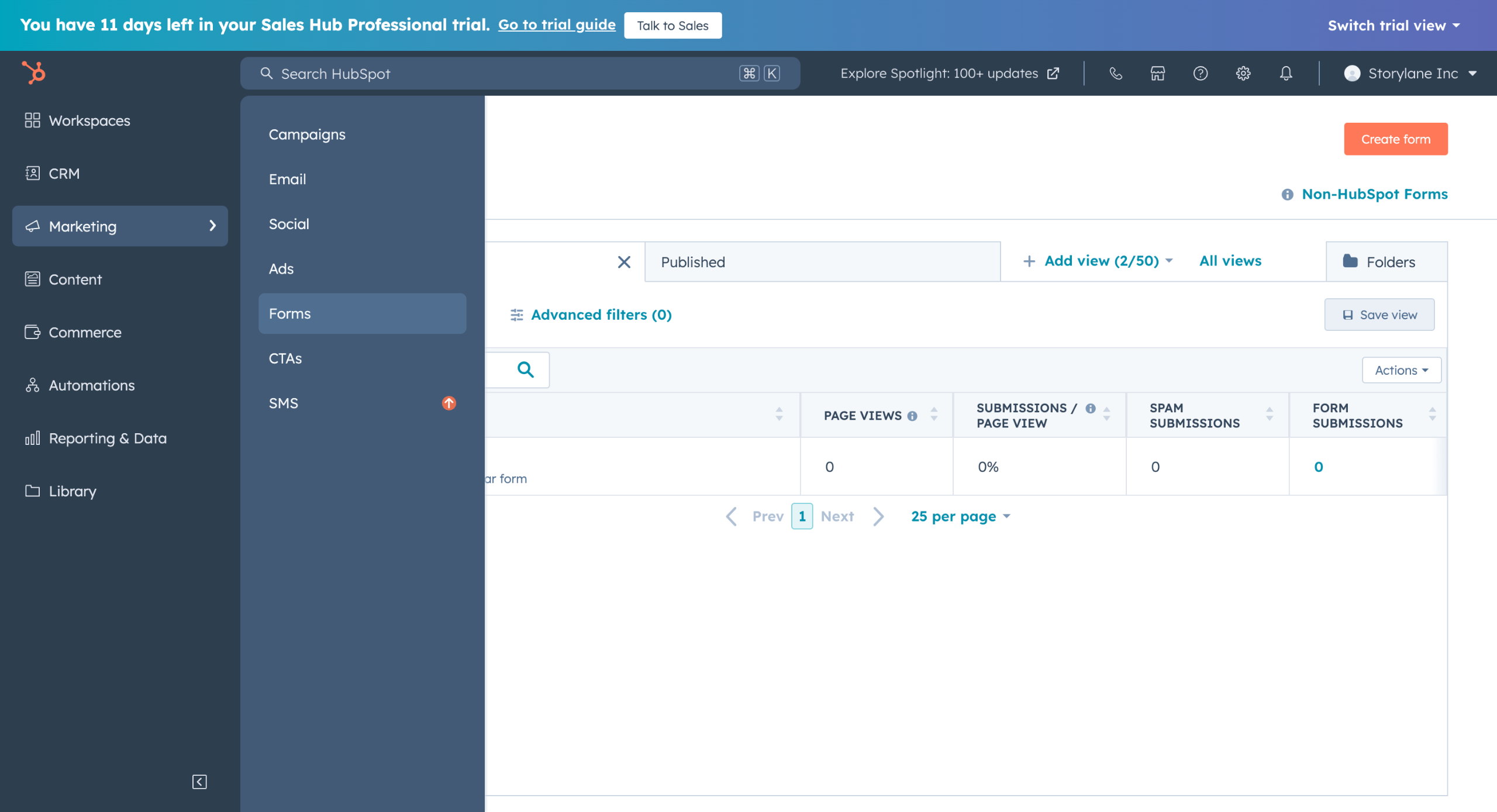Open the marketplace storefront icon

[1158, 73]
